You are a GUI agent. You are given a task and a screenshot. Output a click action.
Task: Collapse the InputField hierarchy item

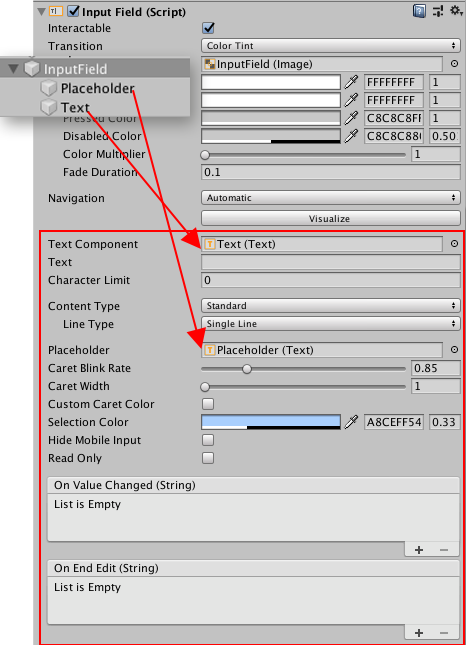[x=14, y=68]
